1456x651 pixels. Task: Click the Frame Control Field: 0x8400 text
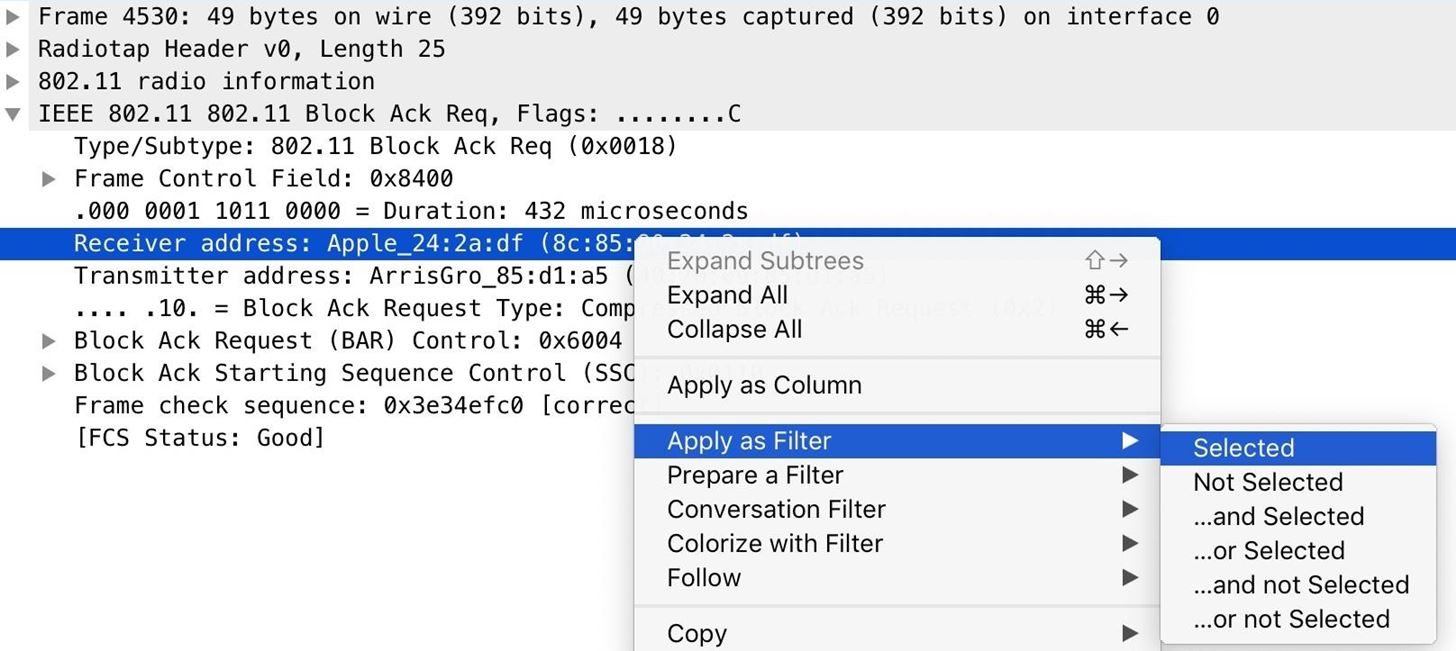(x=263, y=179)
